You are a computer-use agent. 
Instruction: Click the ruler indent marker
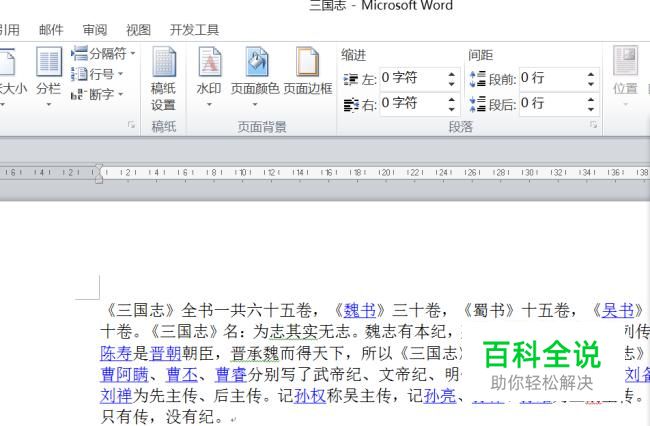click(99, 173)
